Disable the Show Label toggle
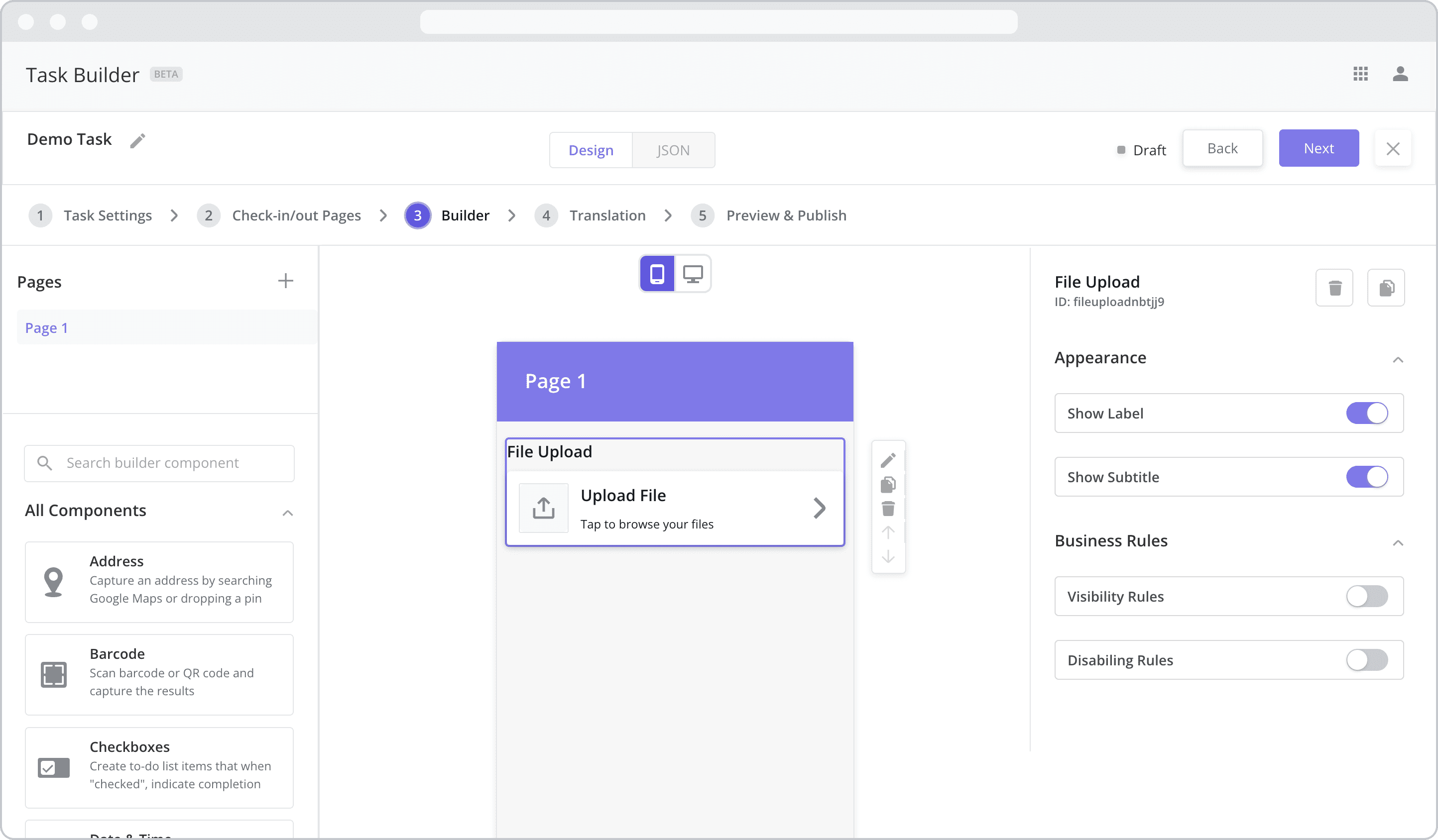Viewport: 1438px width, 840px height. [1367, 413]
